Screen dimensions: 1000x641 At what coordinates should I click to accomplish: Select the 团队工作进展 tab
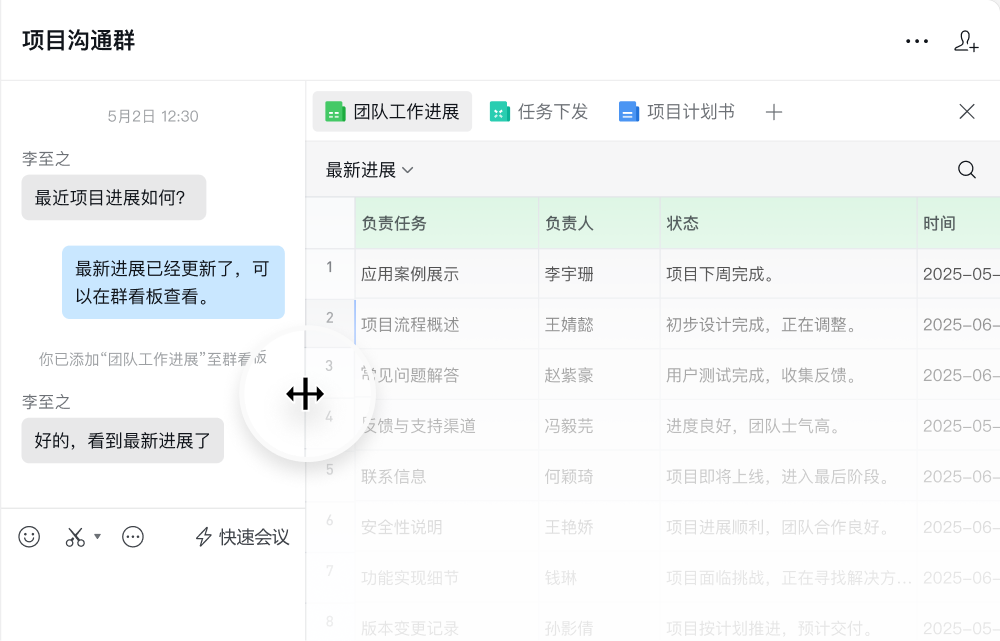pos(392,112)
